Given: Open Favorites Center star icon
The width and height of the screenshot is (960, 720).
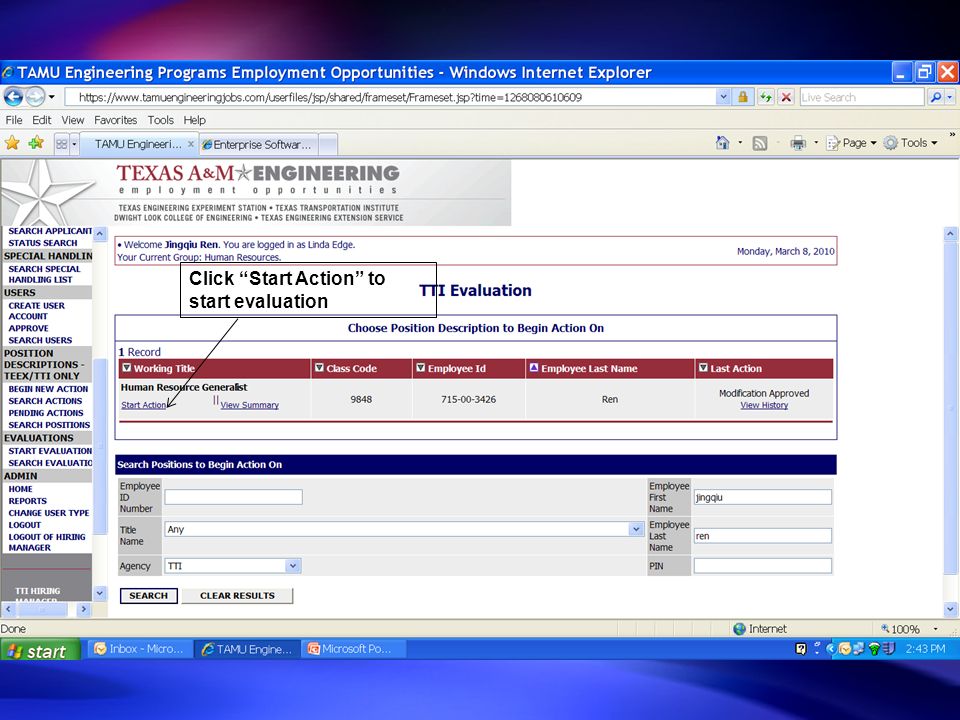Looking at the screenshot, I should (12, 143).
